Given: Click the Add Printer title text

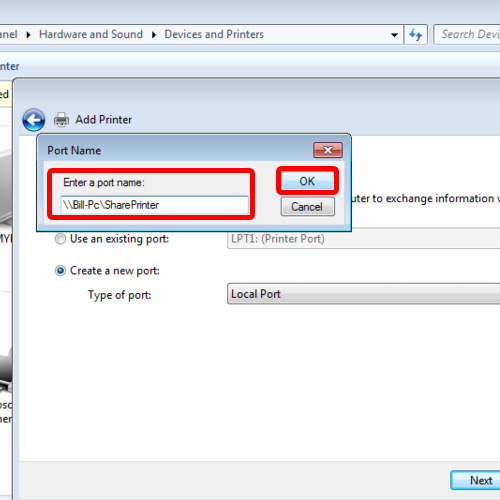Looking at the screenshot, I should (x=104, y=120).
